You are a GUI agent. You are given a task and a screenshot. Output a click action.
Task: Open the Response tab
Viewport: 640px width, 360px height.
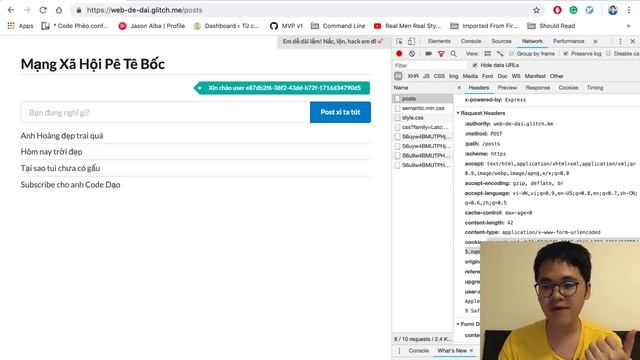[538, 88]
